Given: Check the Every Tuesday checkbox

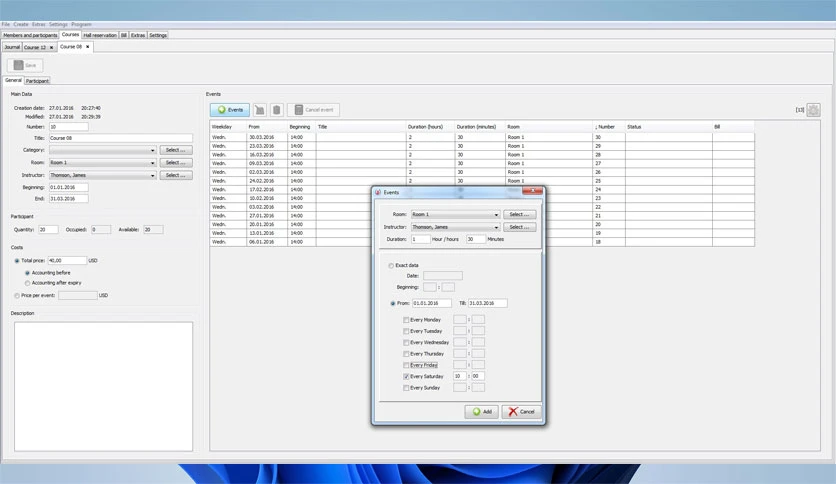Looking at the screenshot, I should coord(406,331).
